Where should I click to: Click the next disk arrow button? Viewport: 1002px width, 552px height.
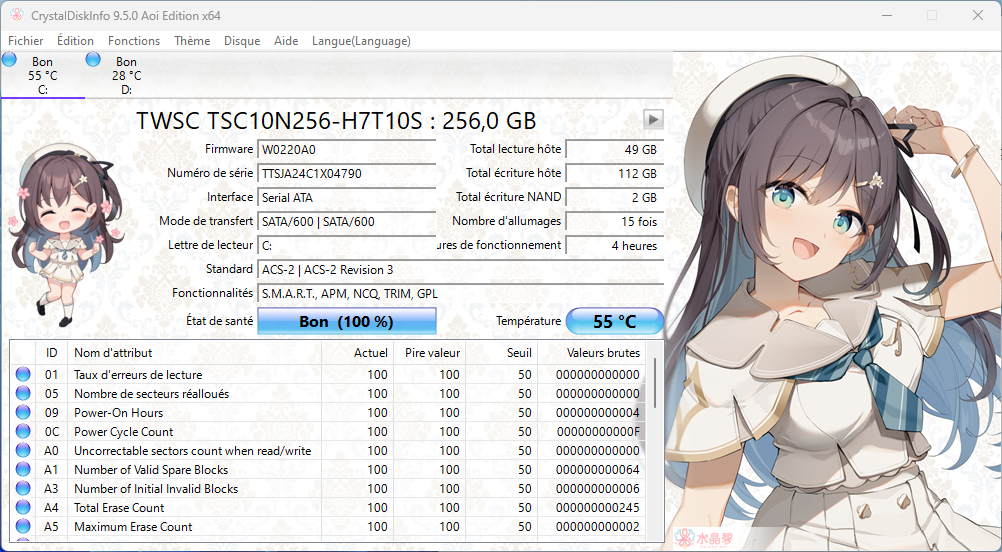(653, 119)
